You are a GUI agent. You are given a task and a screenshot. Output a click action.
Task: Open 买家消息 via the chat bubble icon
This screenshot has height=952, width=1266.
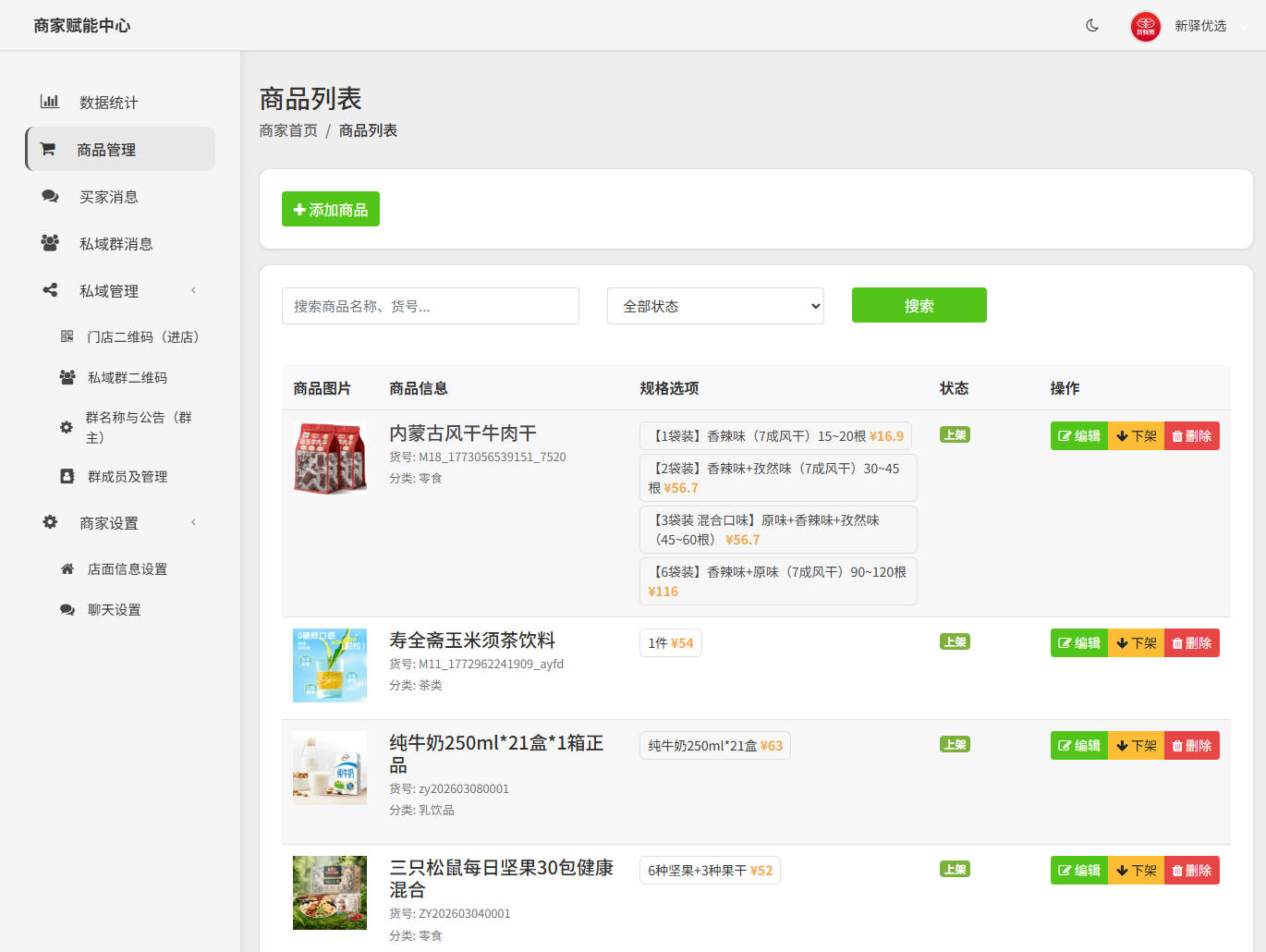coord(49,196)
